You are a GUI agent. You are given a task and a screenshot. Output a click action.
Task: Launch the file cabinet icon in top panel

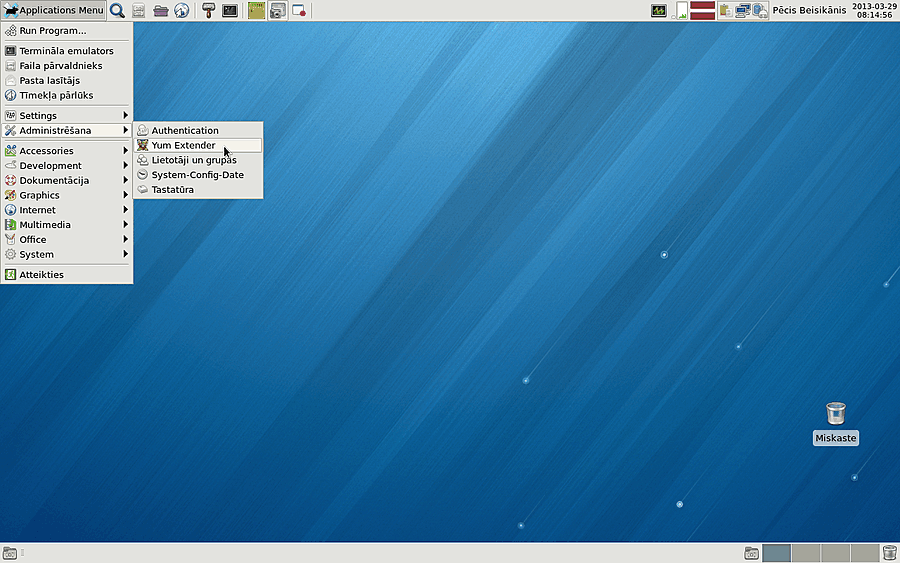pos(138,10)
